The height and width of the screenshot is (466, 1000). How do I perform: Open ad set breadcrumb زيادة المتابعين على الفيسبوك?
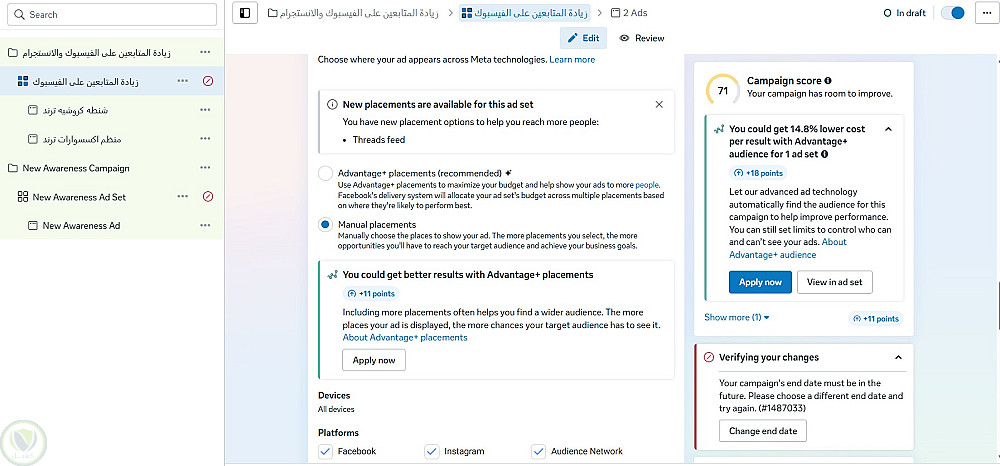click(x=525, y=13)
